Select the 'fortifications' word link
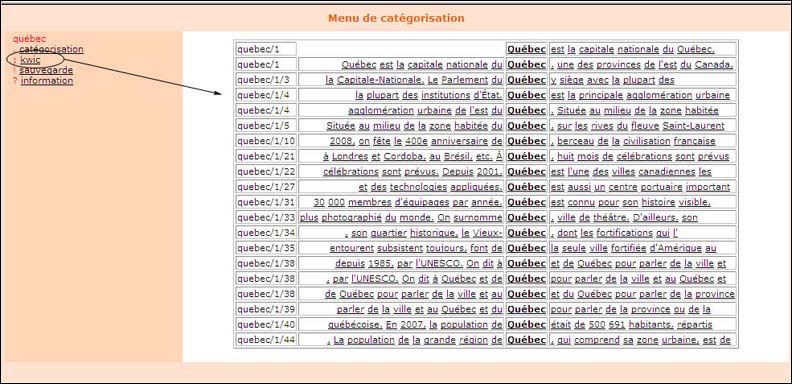This screenshot has width=792, height=384. 624,233
